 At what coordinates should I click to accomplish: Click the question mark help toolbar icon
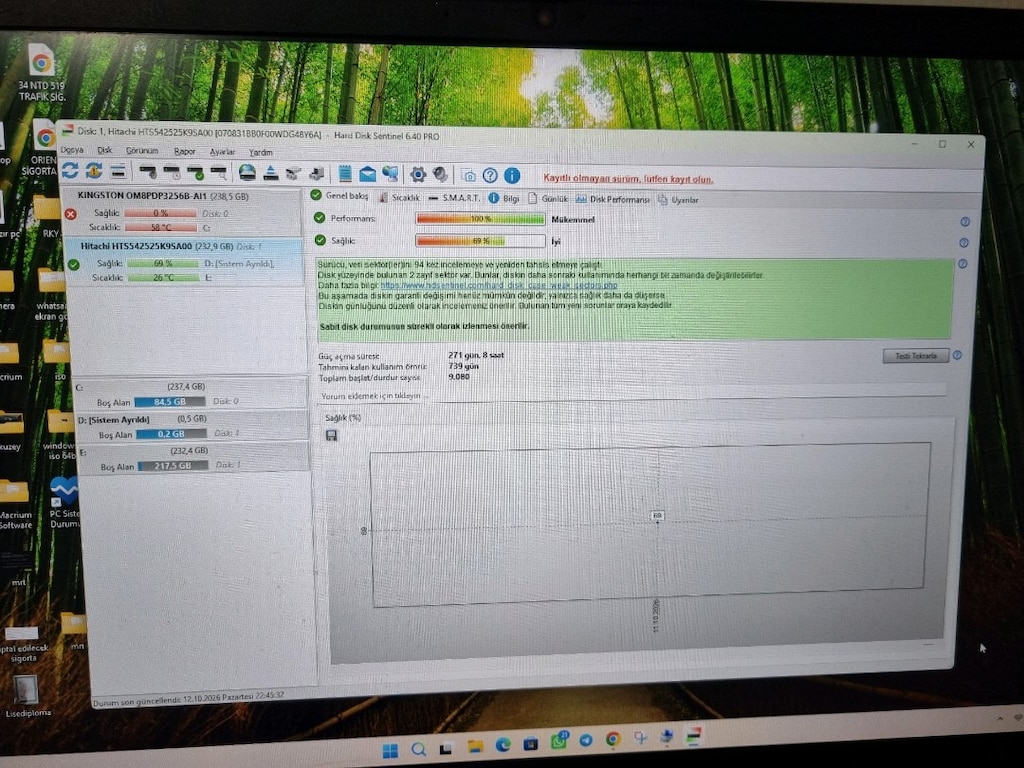coord(490,175)
